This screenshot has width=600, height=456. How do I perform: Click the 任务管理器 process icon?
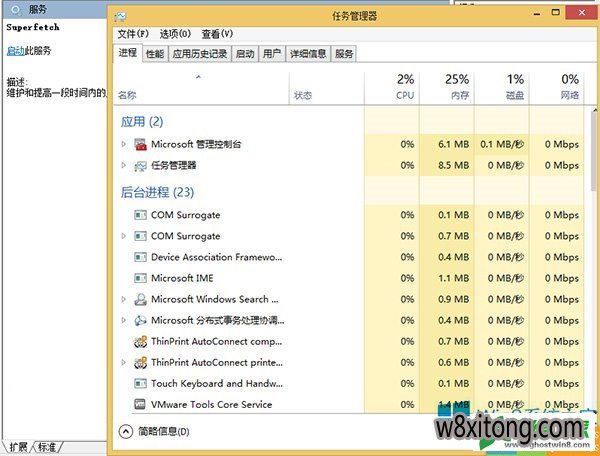pyautogui.click(x=140, y=165)
